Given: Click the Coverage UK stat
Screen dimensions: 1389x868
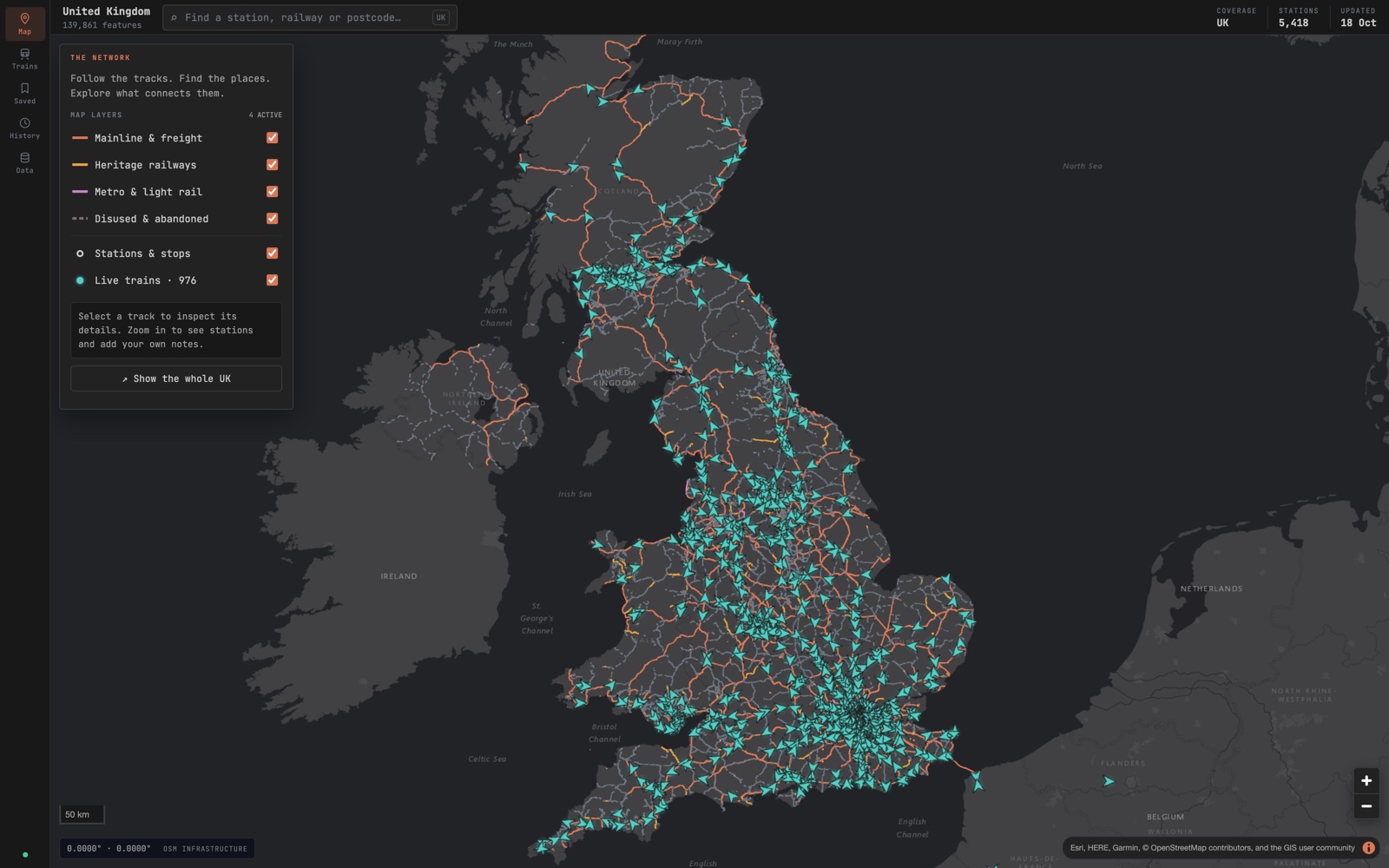Looking at the screenshot, I should click(x=1236, y=17).
